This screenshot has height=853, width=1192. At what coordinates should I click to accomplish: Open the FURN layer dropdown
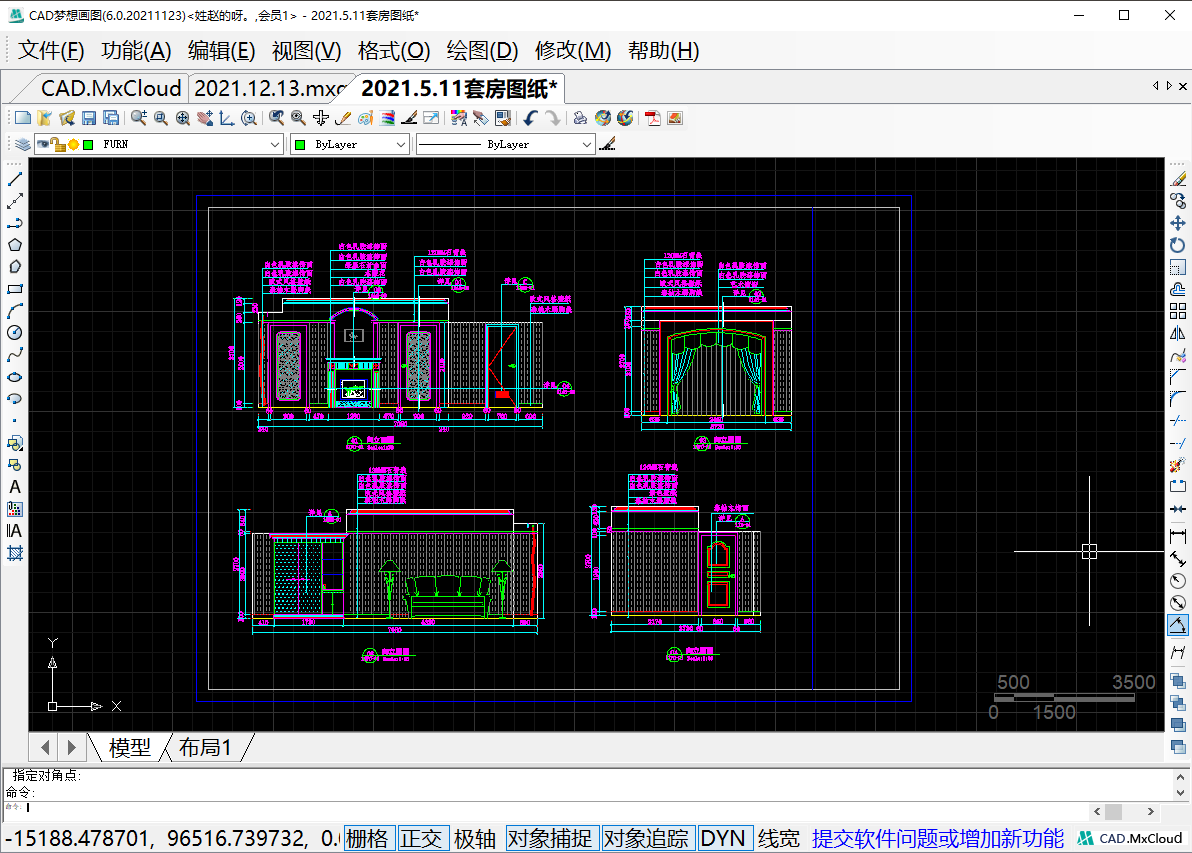274,144
